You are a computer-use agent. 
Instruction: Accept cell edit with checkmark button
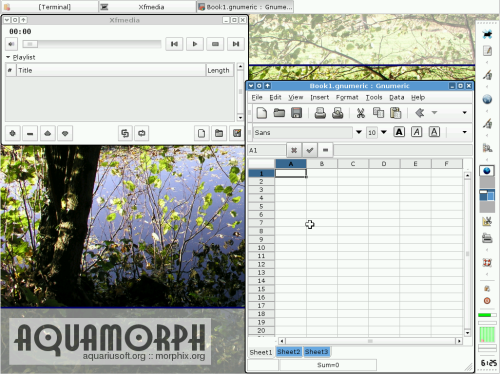pos(310,150)
